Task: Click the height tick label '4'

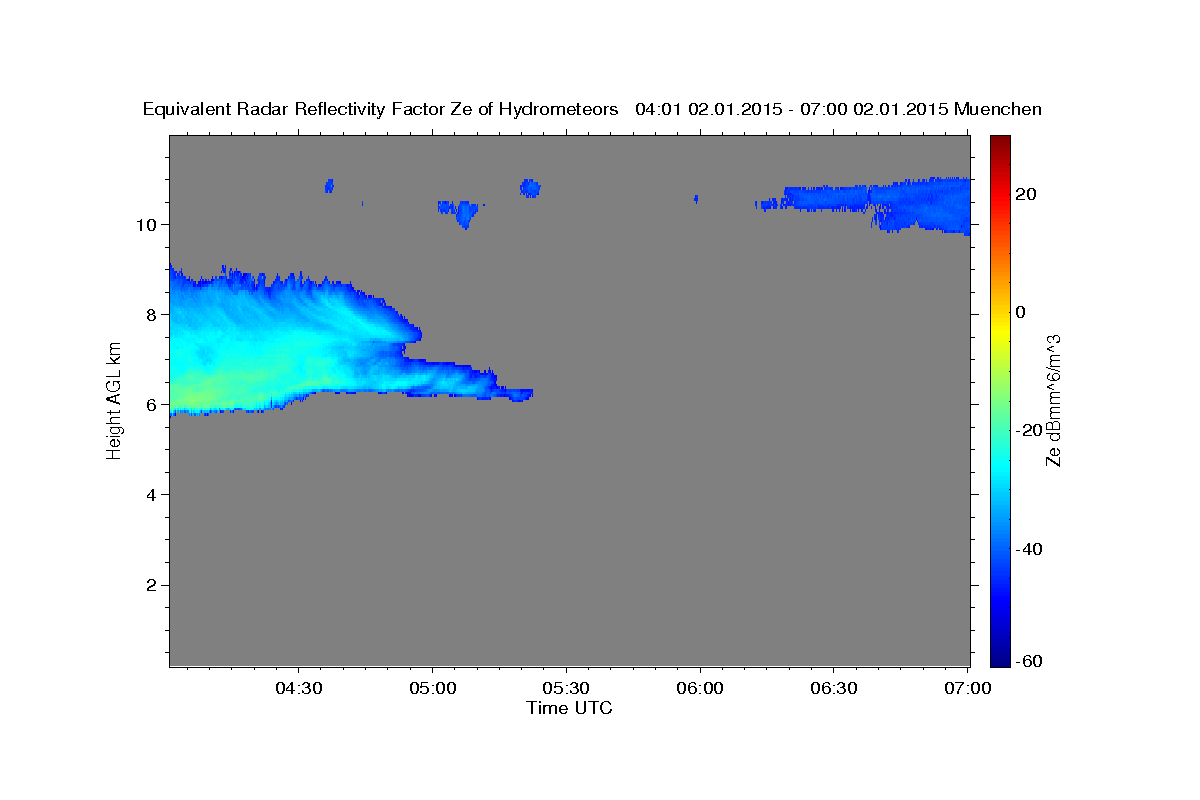Action: [150, 495]
